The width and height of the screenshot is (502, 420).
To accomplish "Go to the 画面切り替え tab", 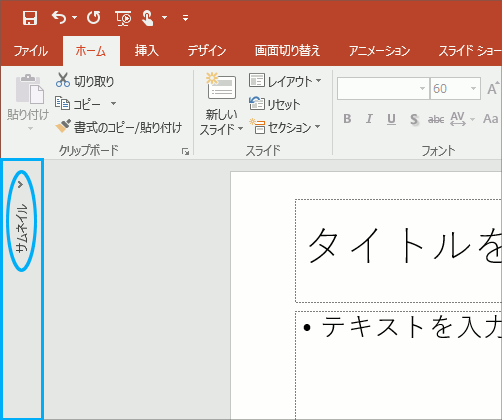I will [287, 51].
